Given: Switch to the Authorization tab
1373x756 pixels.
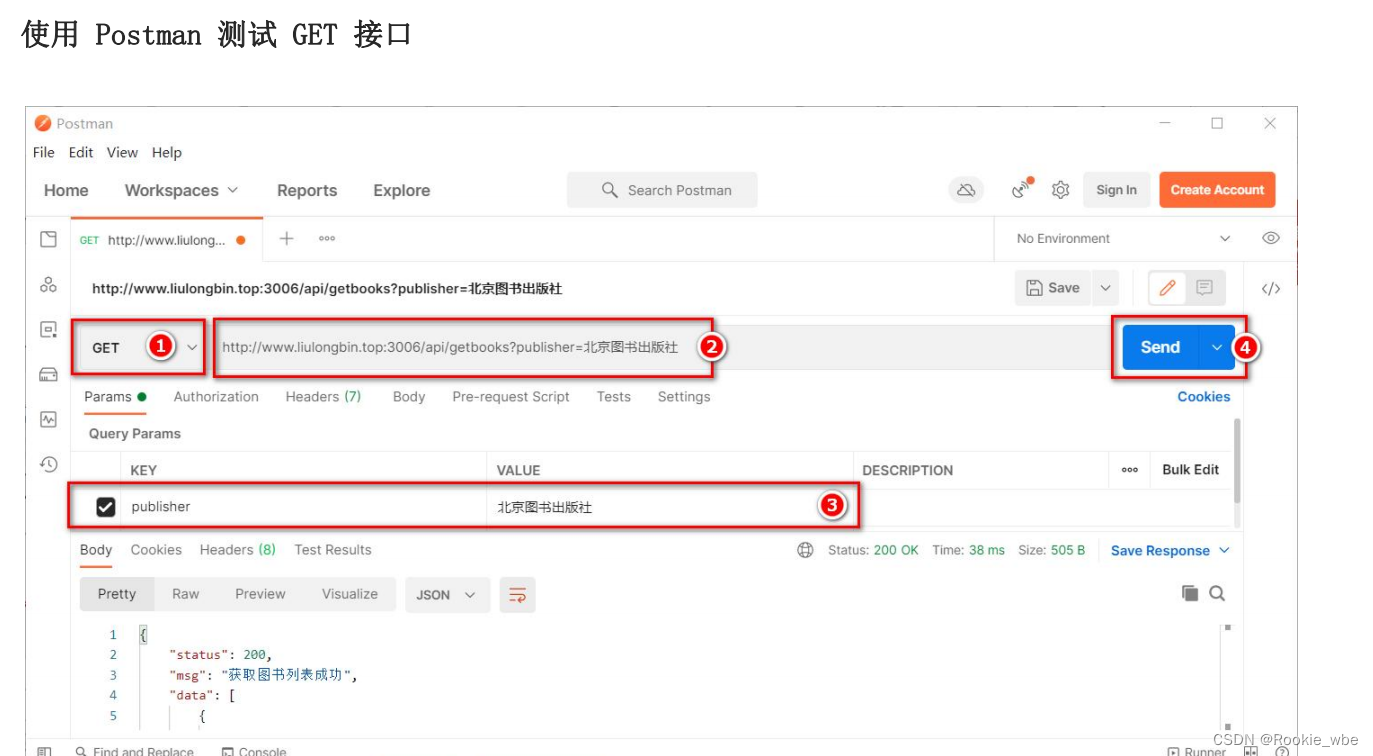Looking at the screenshot, I should click(x=216, y=397).
